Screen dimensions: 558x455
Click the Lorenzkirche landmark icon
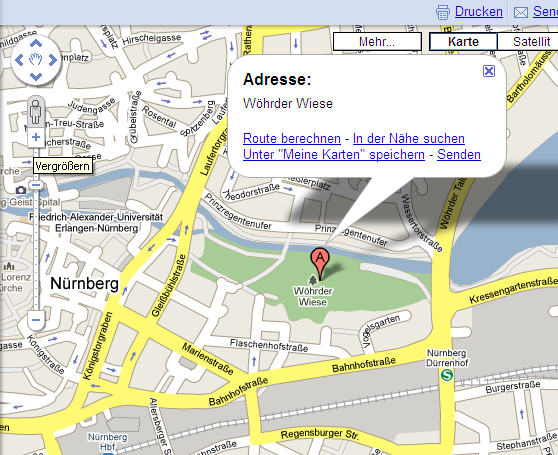(9, 266)
